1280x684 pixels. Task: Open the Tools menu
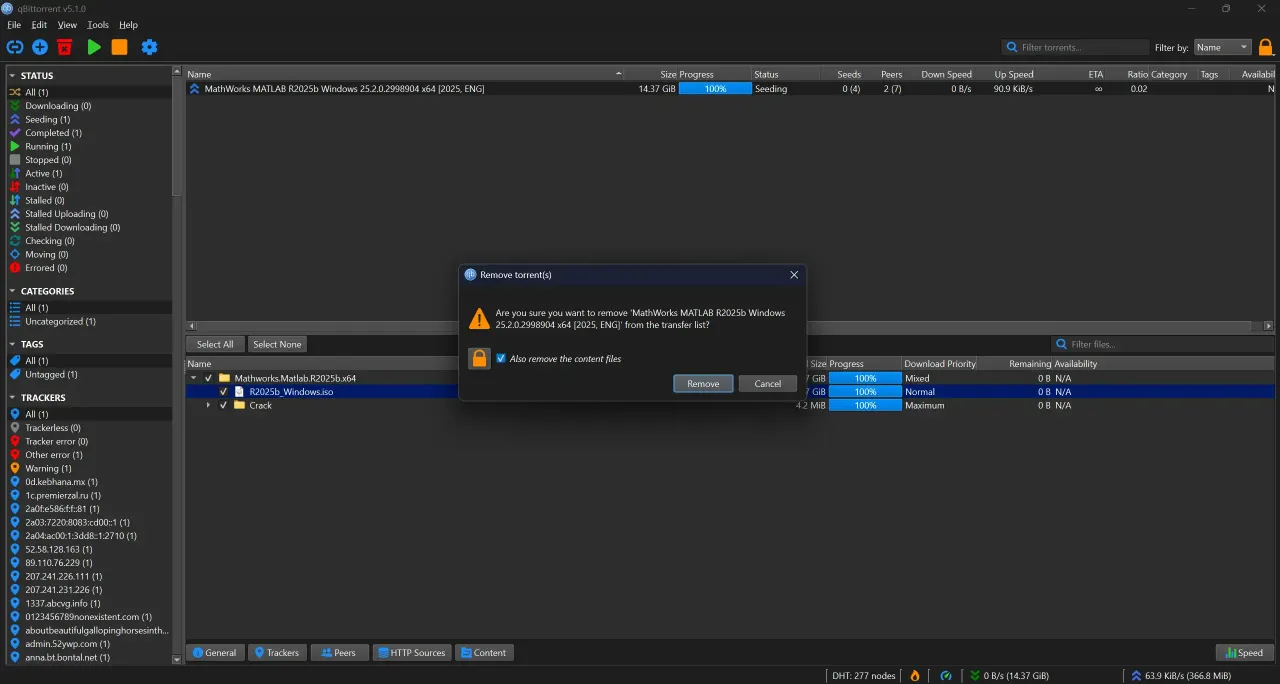(x=98, y=25)
